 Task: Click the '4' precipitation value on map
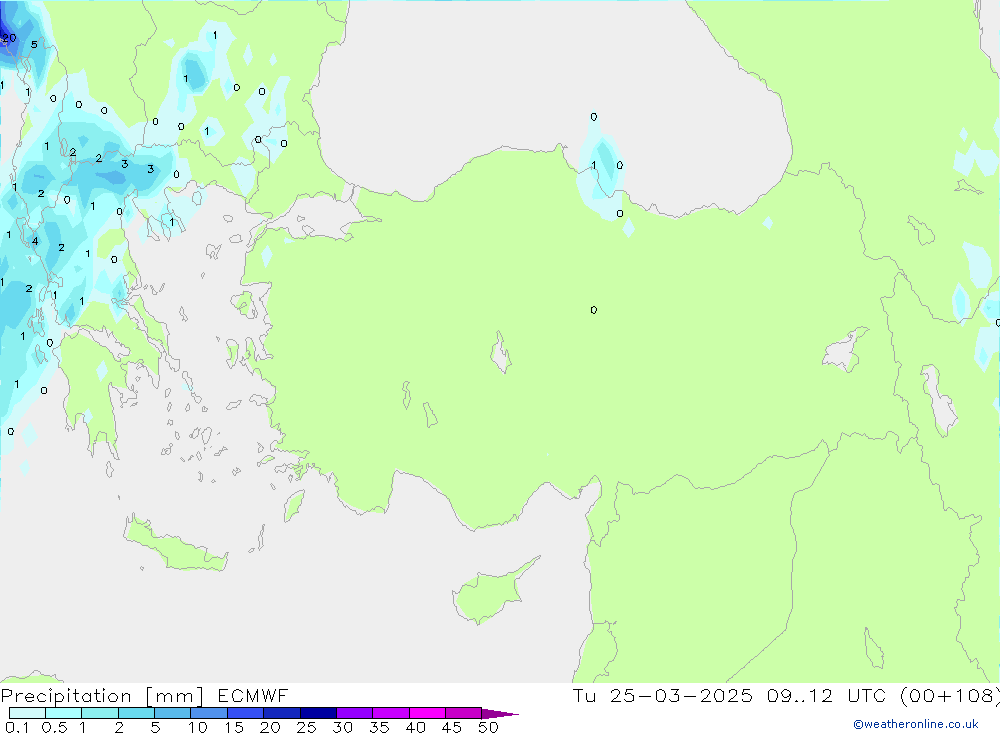[35, 241]
